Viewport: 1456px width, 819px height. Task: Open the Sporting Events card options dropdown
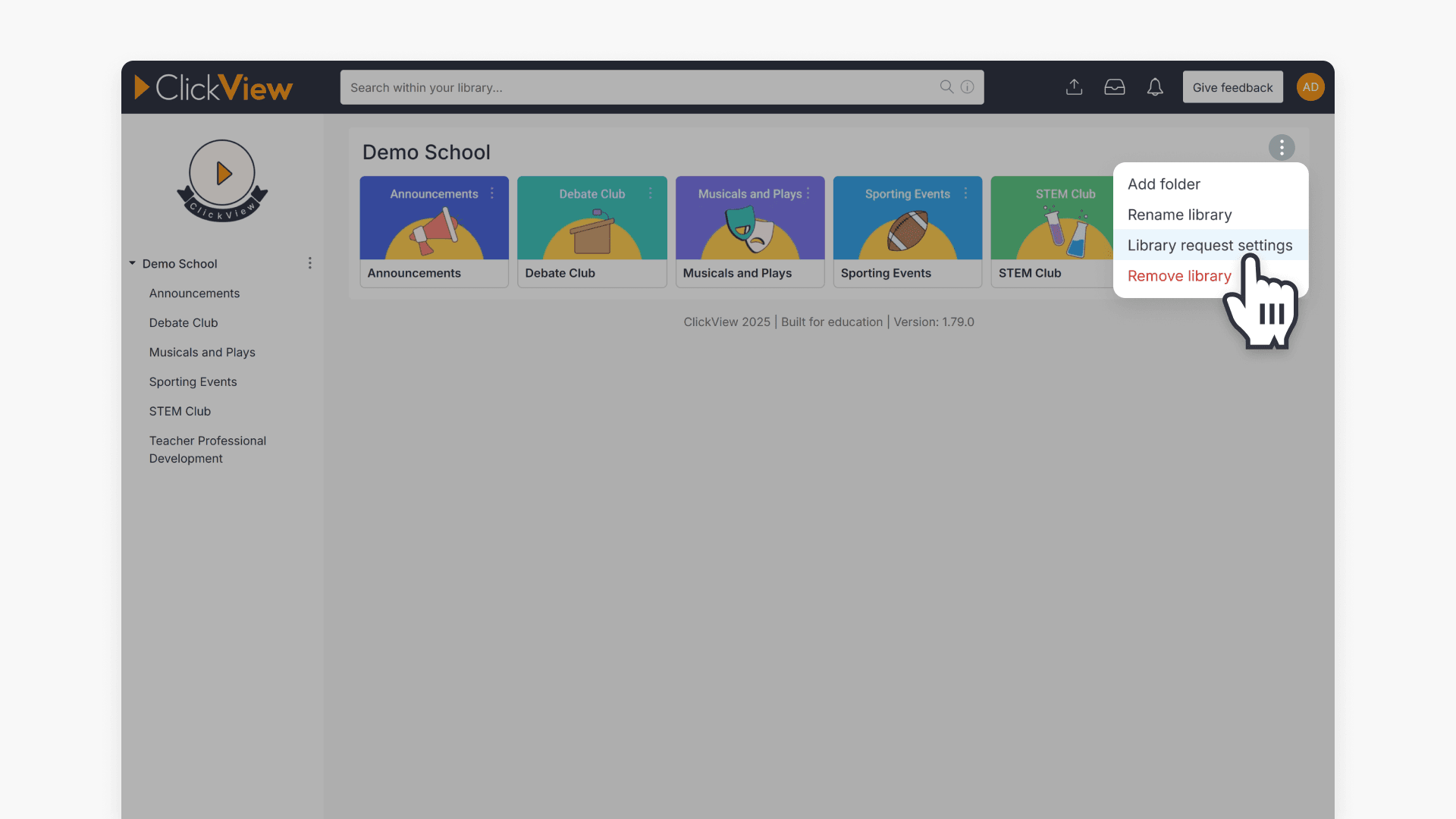[965, 193]
